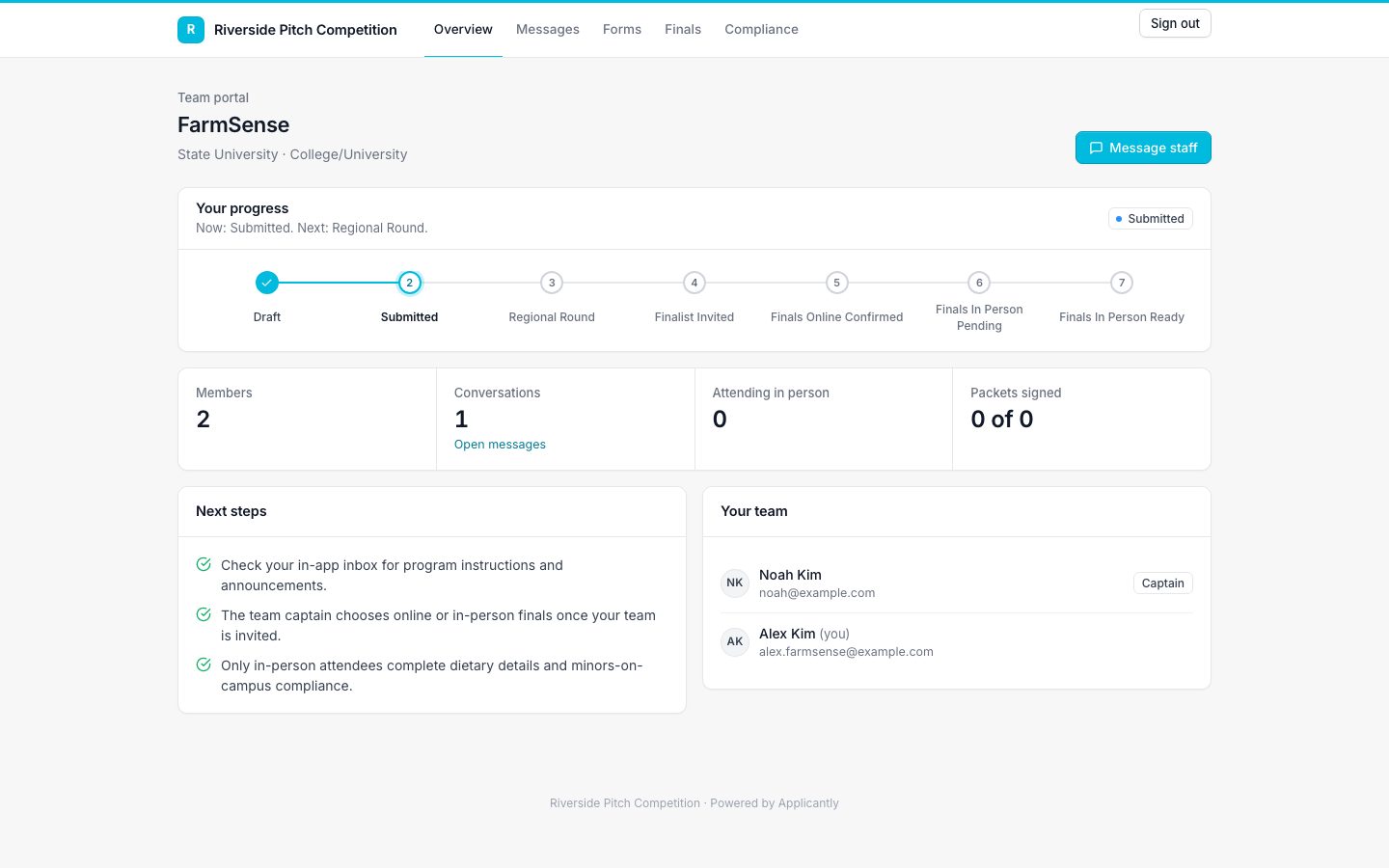1389x868 pixels.
Task: Click the Your team heading
Action: (754, 511)
